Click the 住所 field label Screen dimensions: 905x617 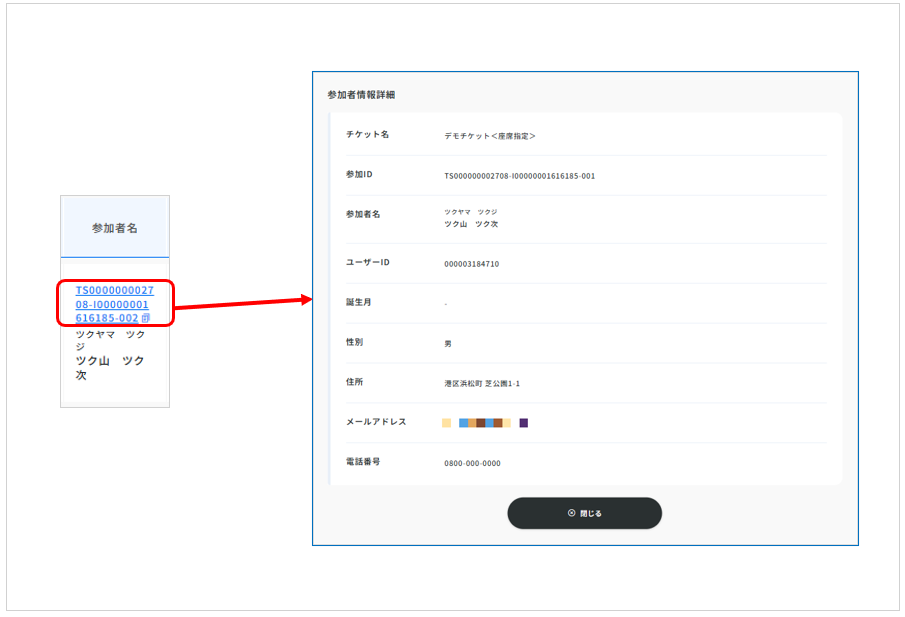point(354,382)
